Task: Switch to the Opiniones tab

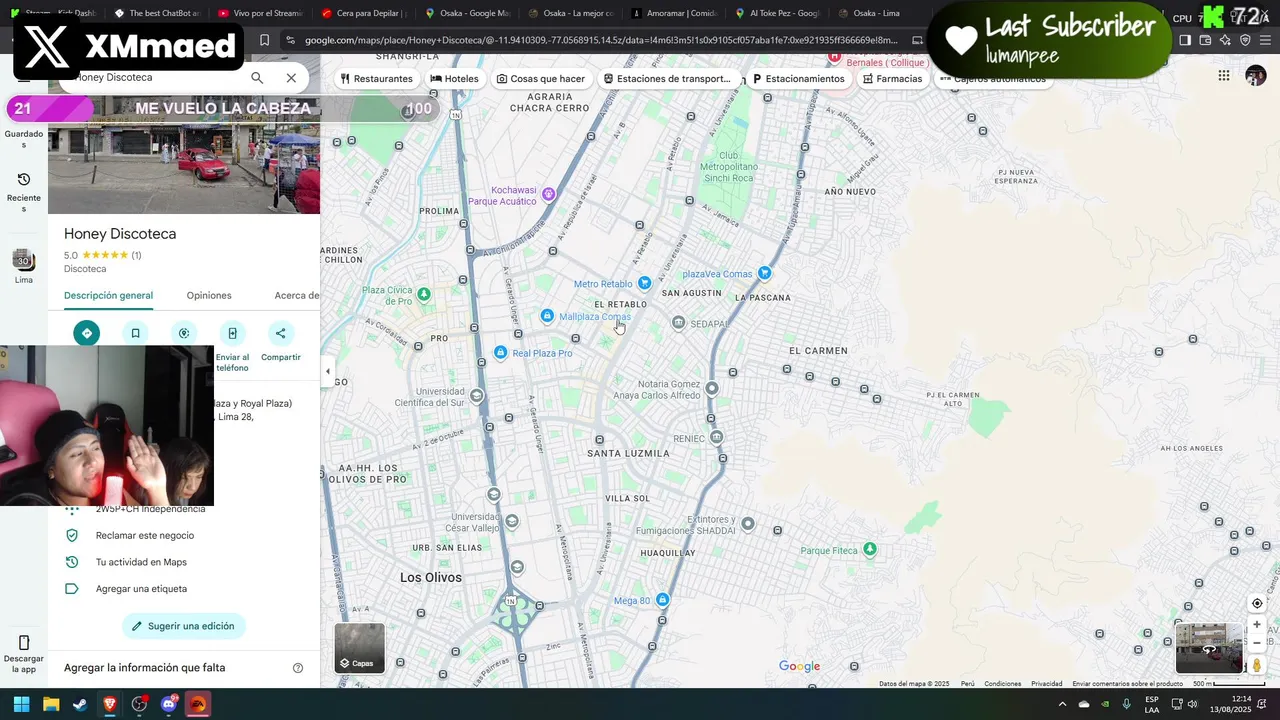Action: coord(209,296)
